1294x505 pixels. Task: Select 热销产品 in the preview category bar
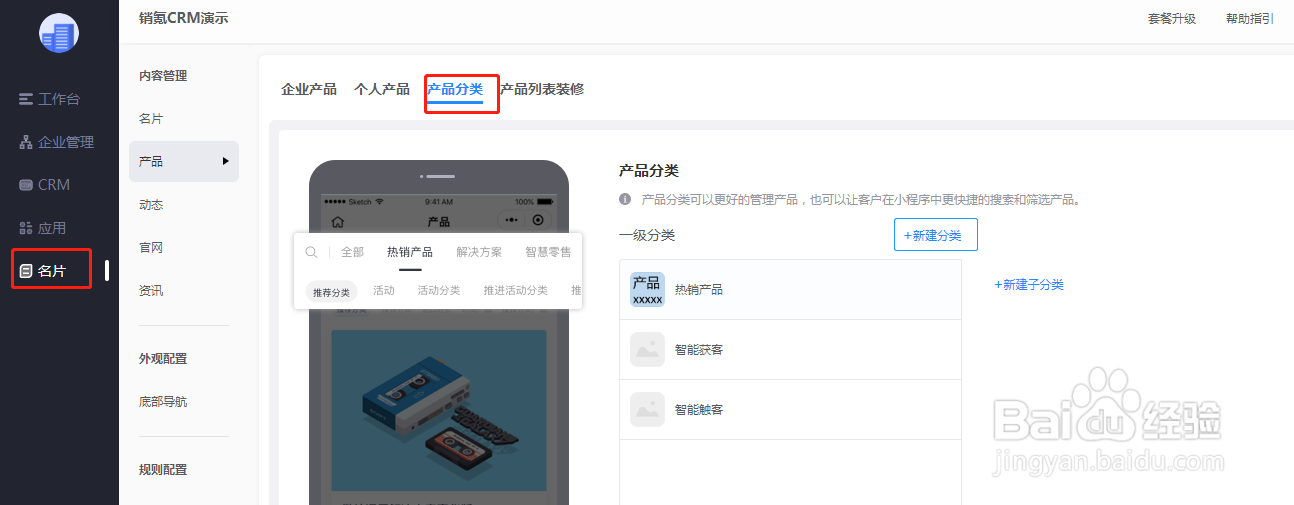[410, 252]
